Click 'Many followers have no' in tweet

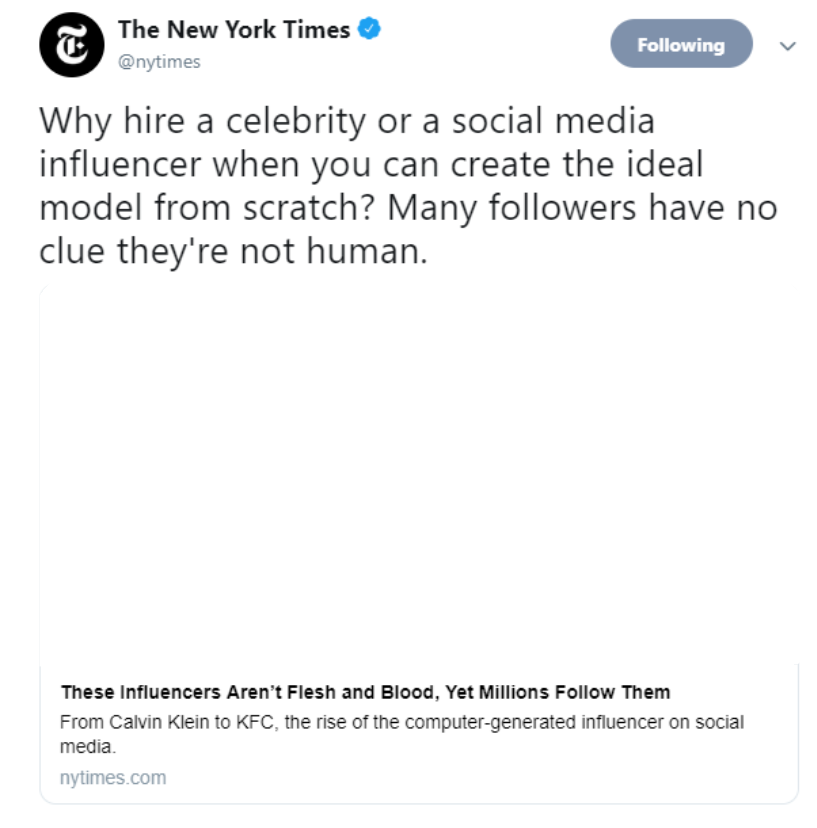(583, 207)
